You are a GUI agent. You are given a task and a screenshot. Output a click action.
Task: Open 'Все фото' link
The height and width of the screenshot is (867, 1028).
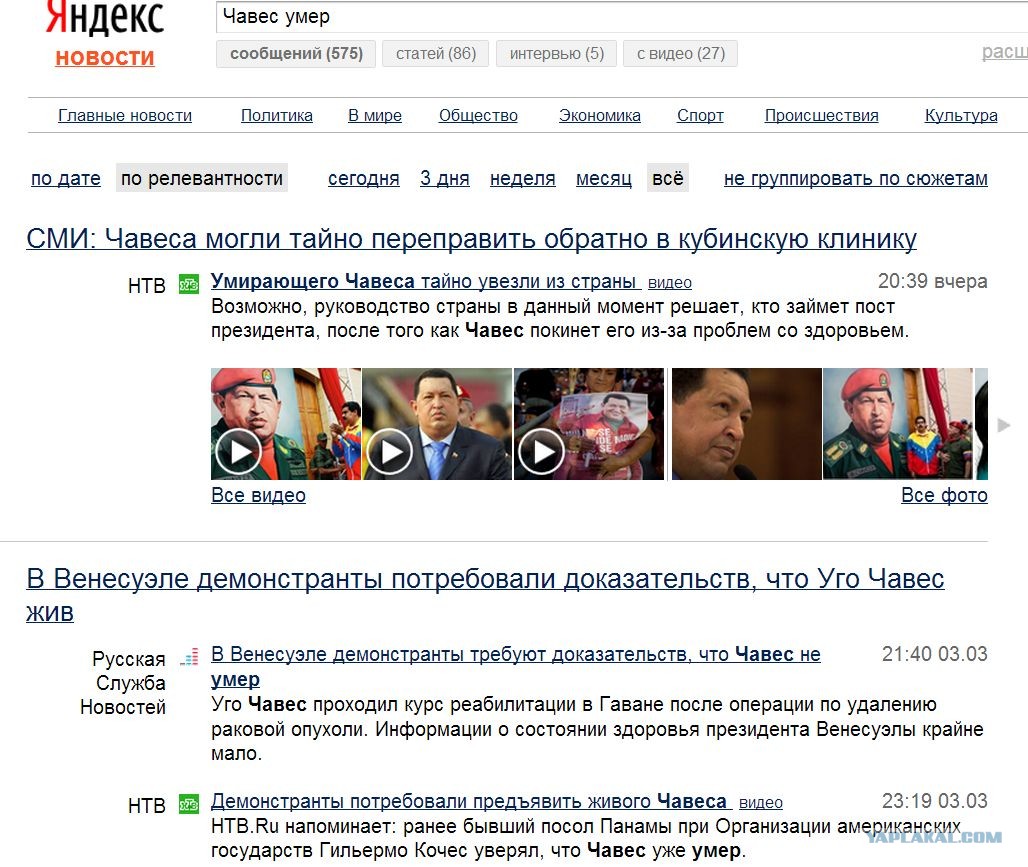[x=944, y=495]
